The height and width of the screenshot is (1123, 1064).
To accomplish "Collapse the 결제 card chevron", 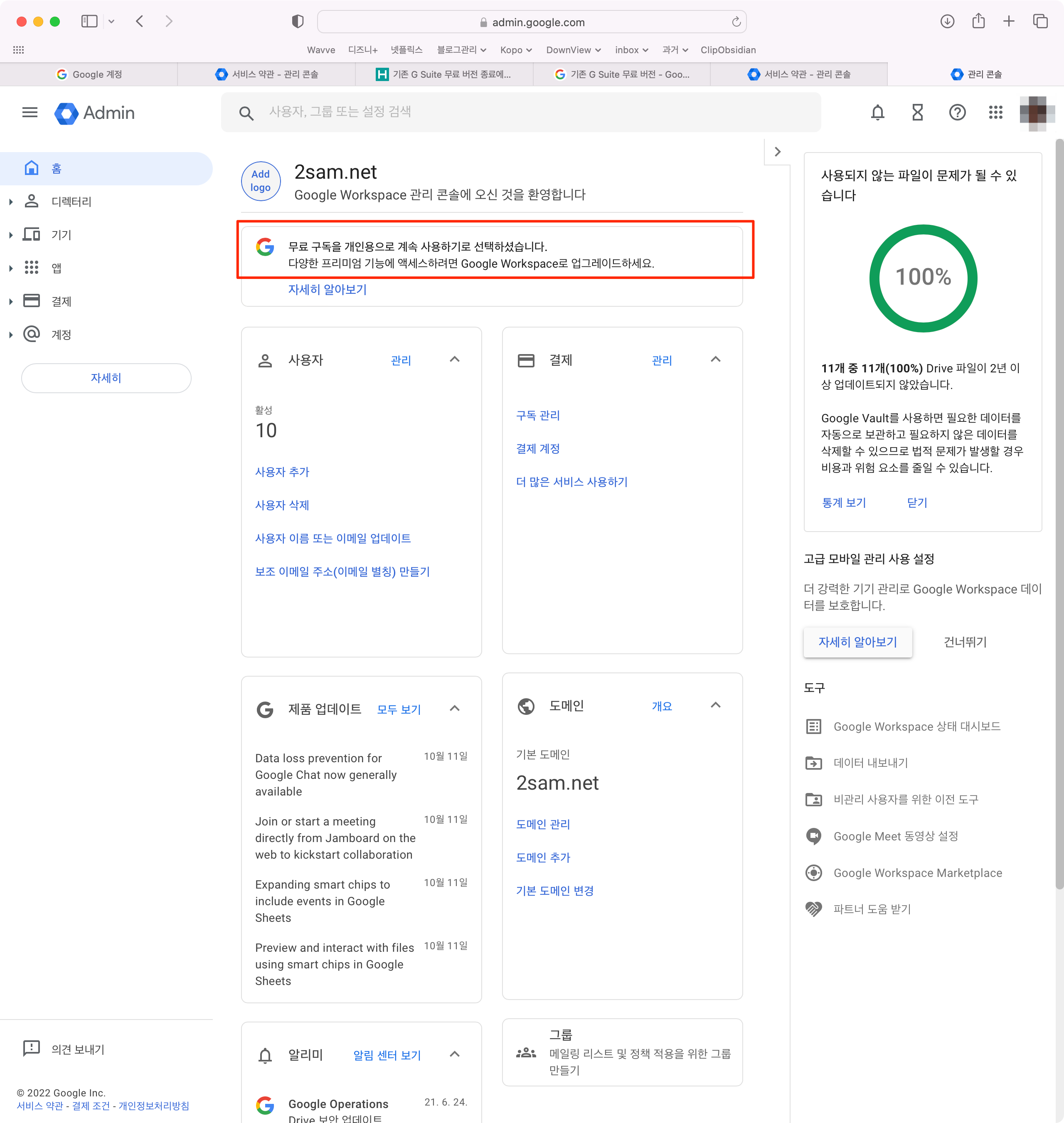I will pos(715,360).
